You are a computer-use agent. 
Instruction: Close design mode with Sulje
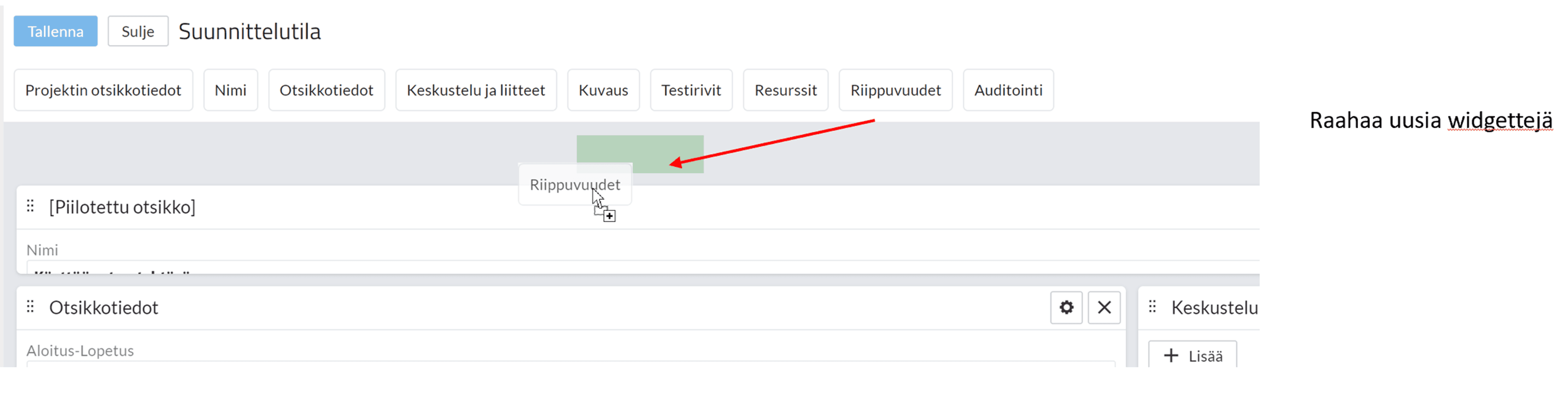(138, 31)
